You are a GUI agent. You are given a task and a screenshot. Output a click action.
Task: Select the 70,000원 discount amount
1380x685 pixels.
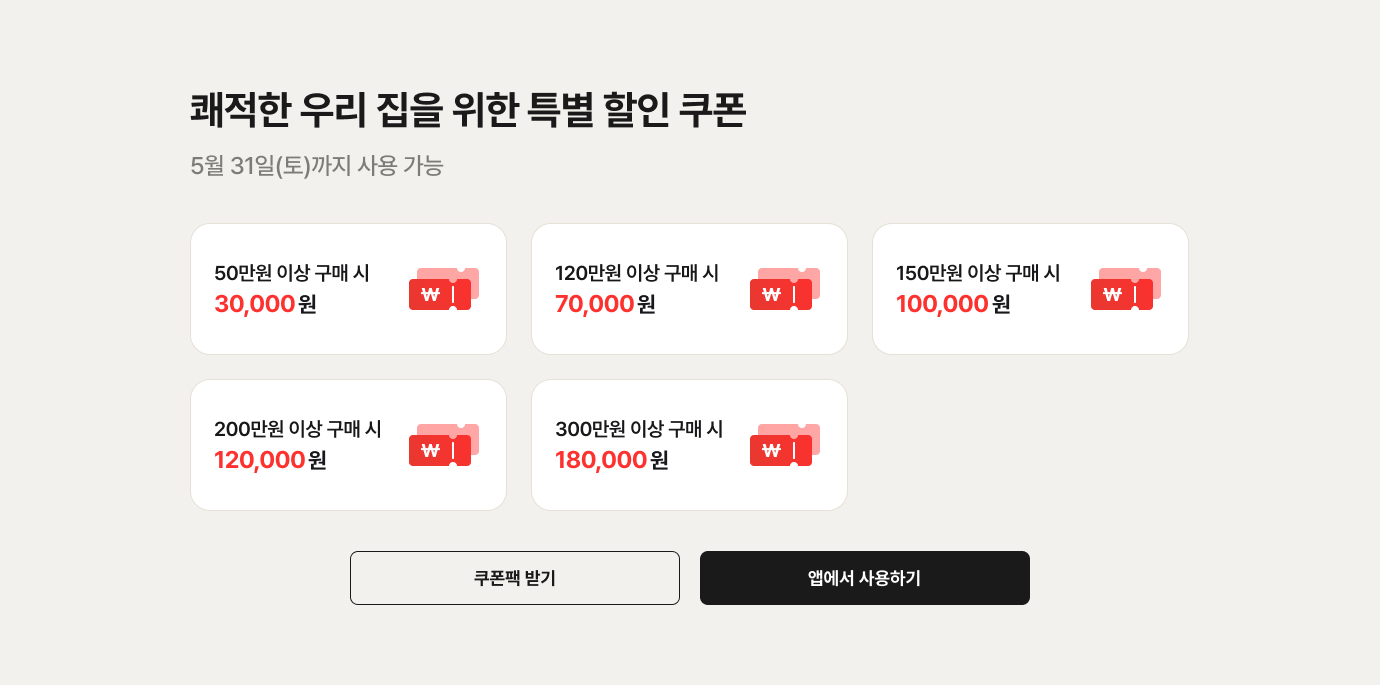point(605,304)
